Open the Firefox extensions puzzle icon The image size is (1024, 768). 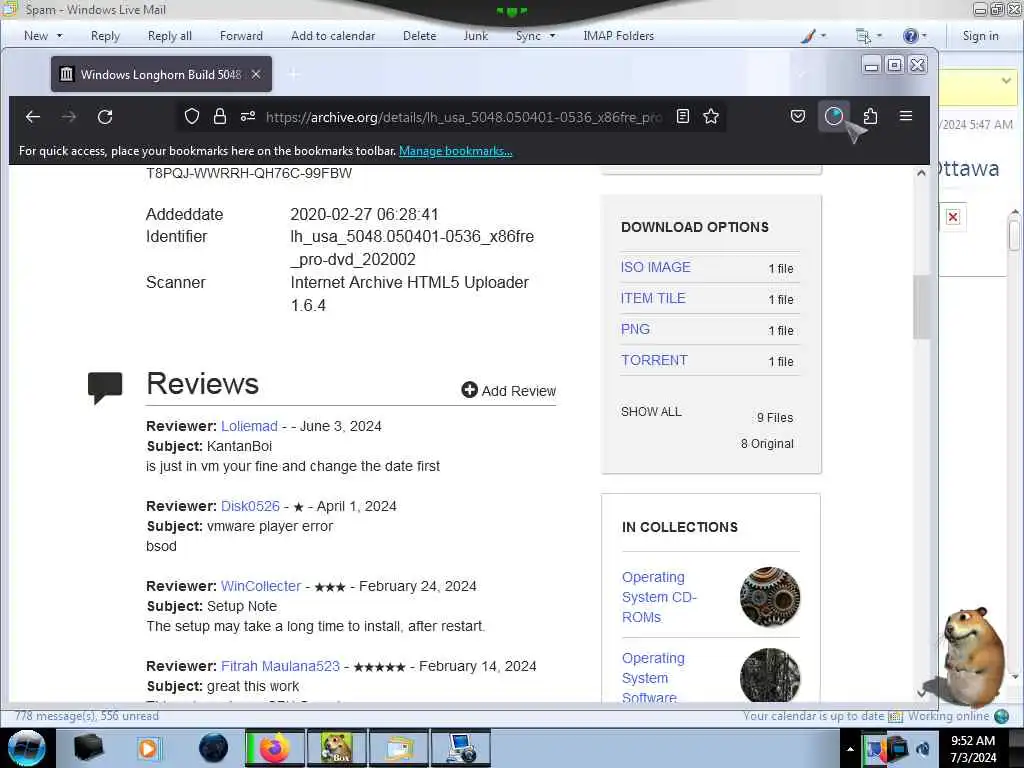click(870, 116)
